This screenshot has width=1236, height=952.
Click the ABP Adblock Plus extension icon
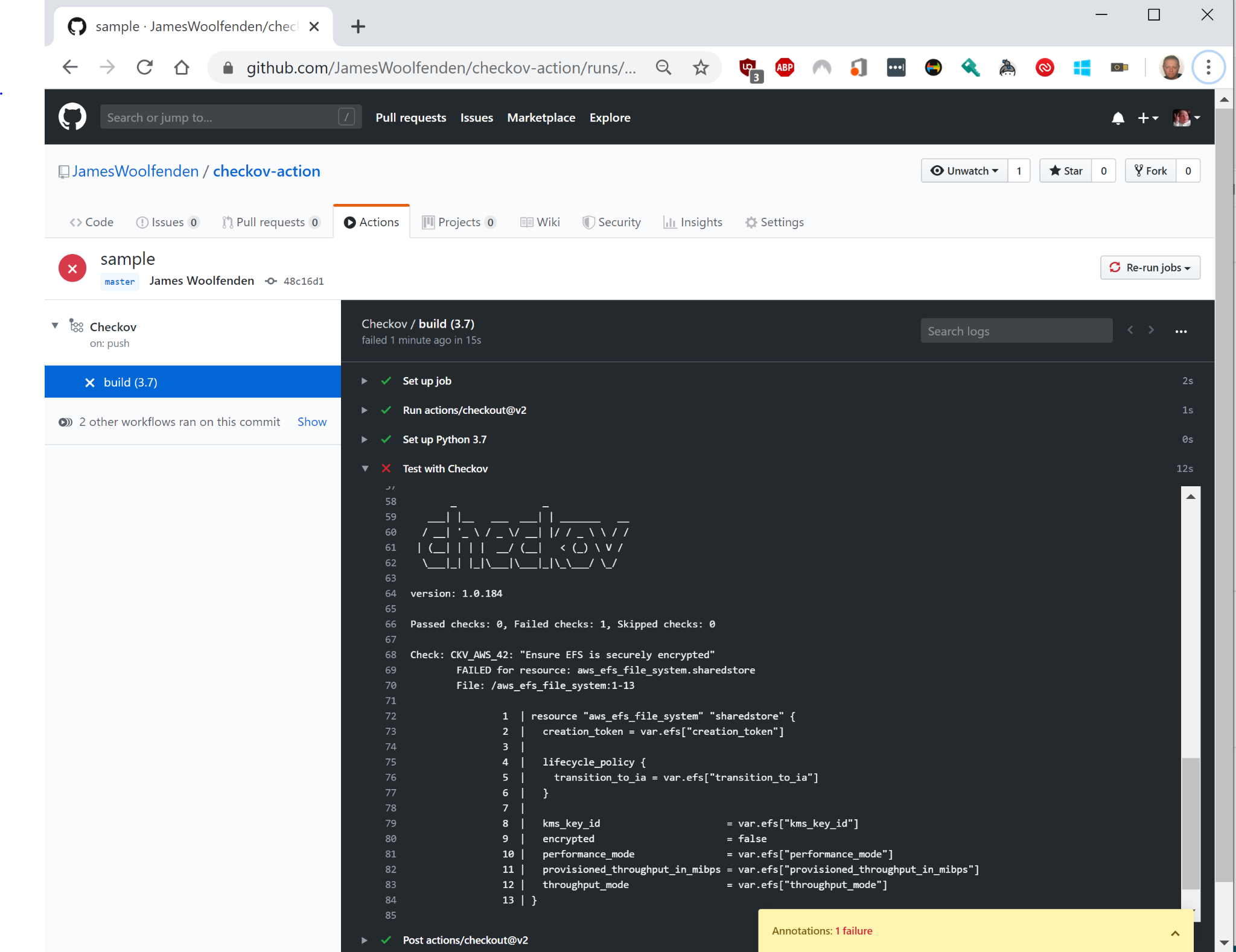pos(785,68)
